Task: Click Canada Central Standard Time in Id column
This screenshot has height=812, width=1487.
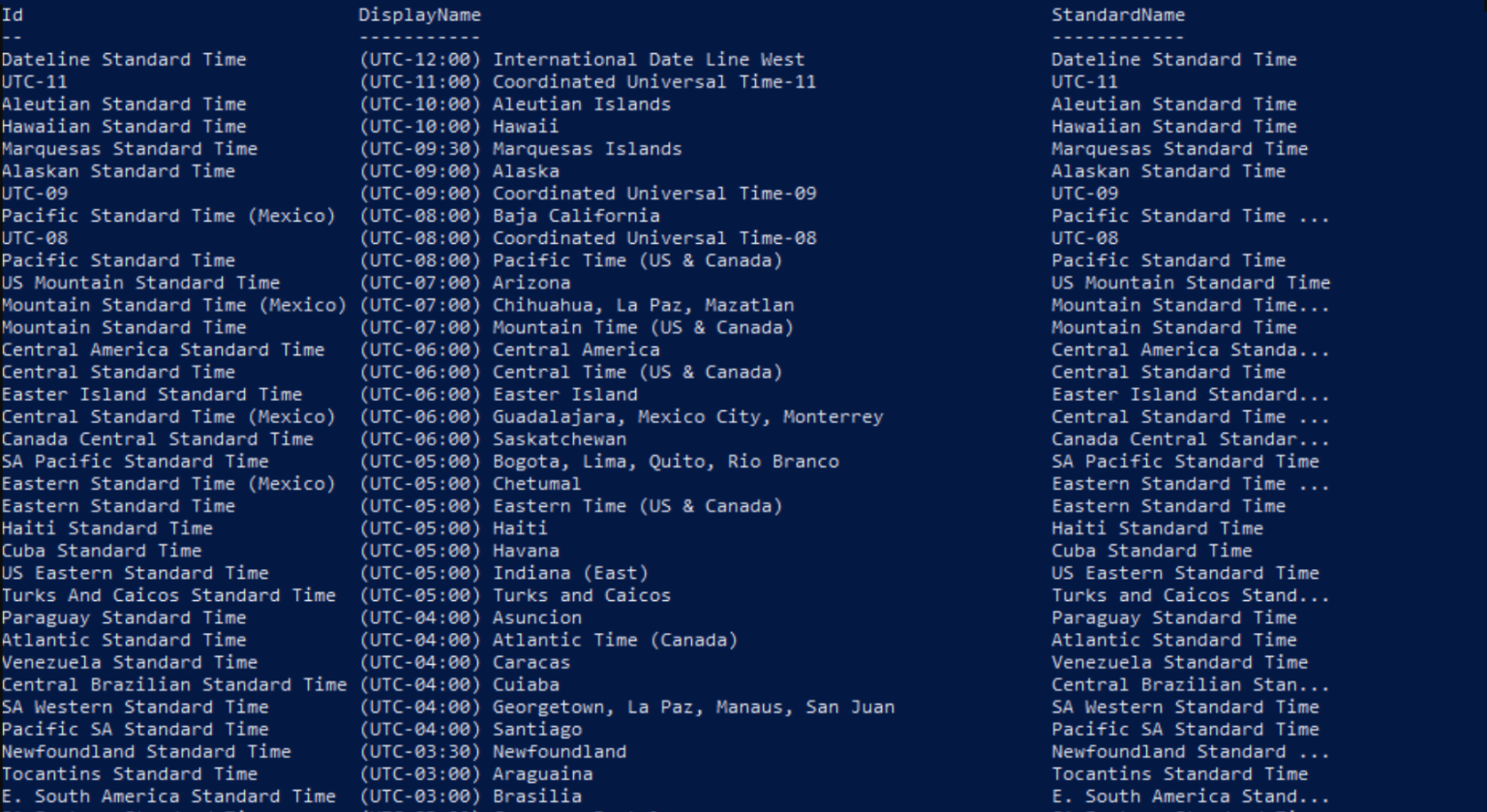Action: (x=157, y=438)
